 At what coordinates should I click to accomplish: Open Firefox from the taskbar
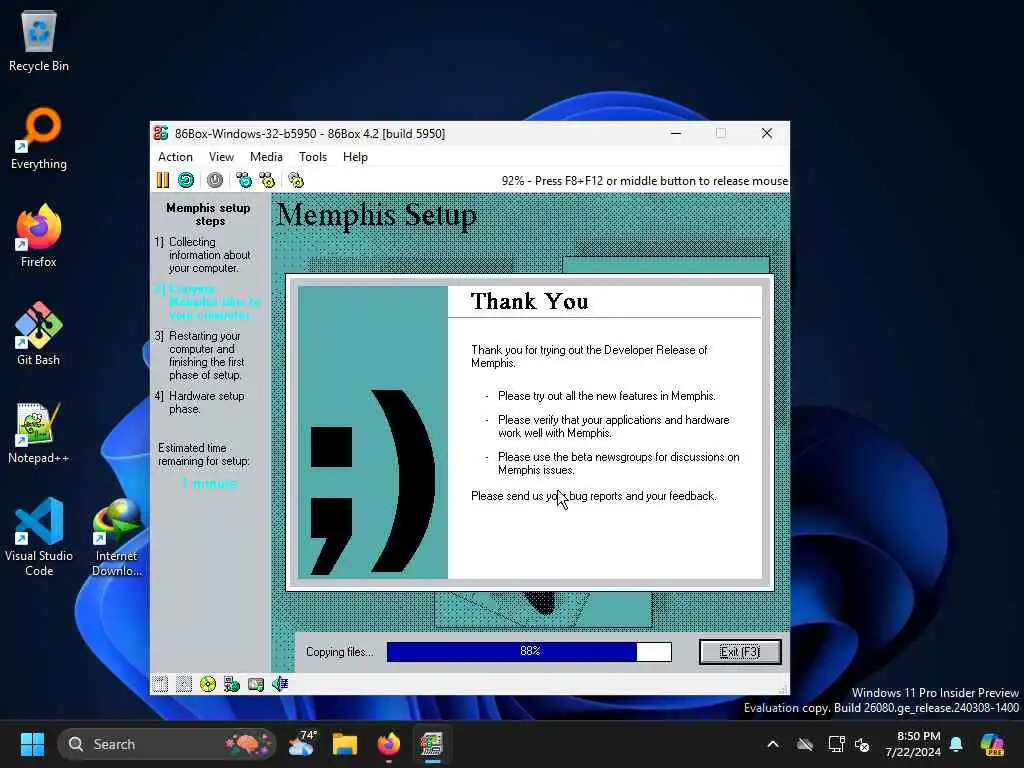tap(389, 744)
